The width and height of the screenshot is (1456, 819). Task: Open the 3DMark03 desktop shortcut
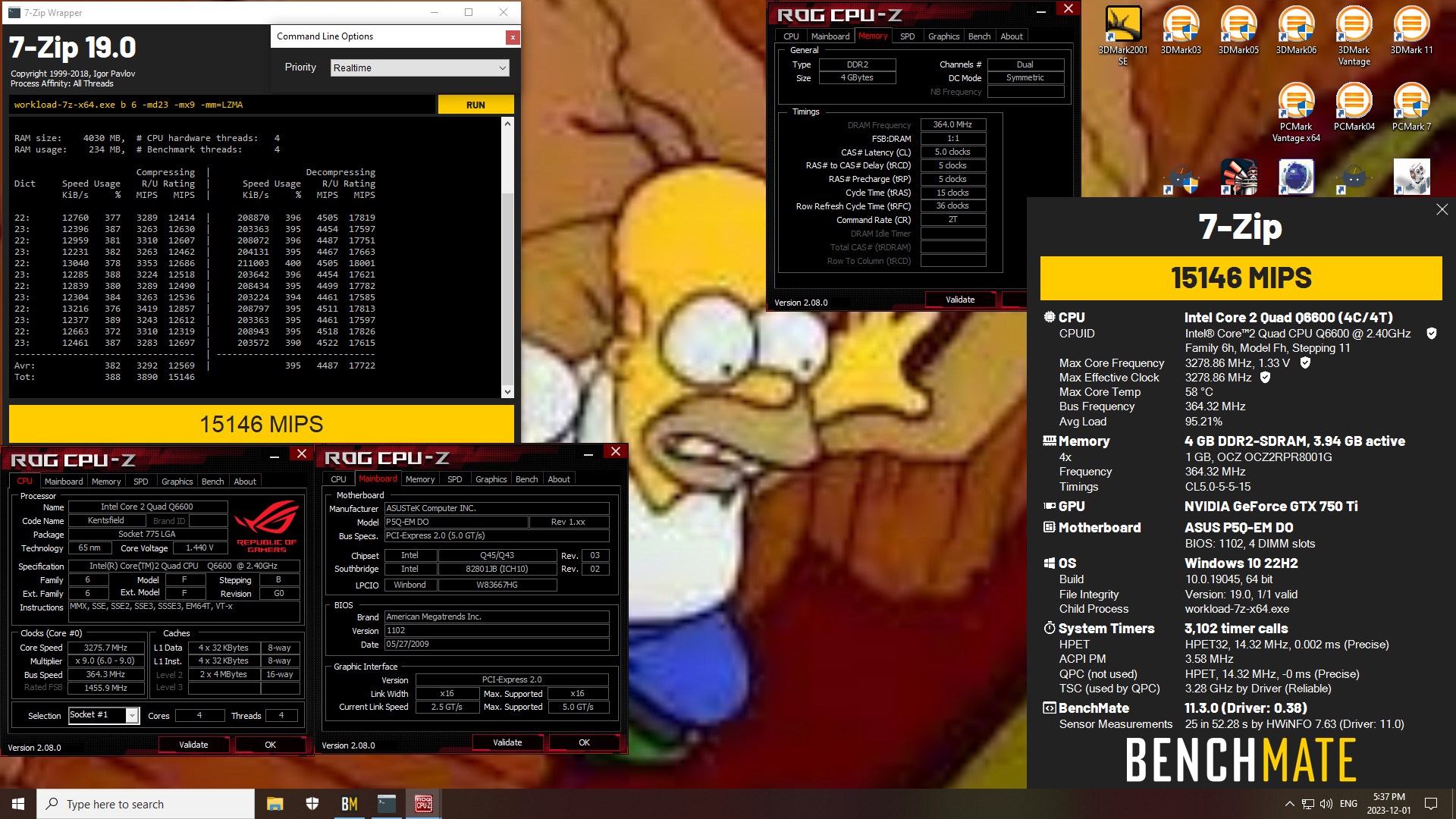point(1181,30)
